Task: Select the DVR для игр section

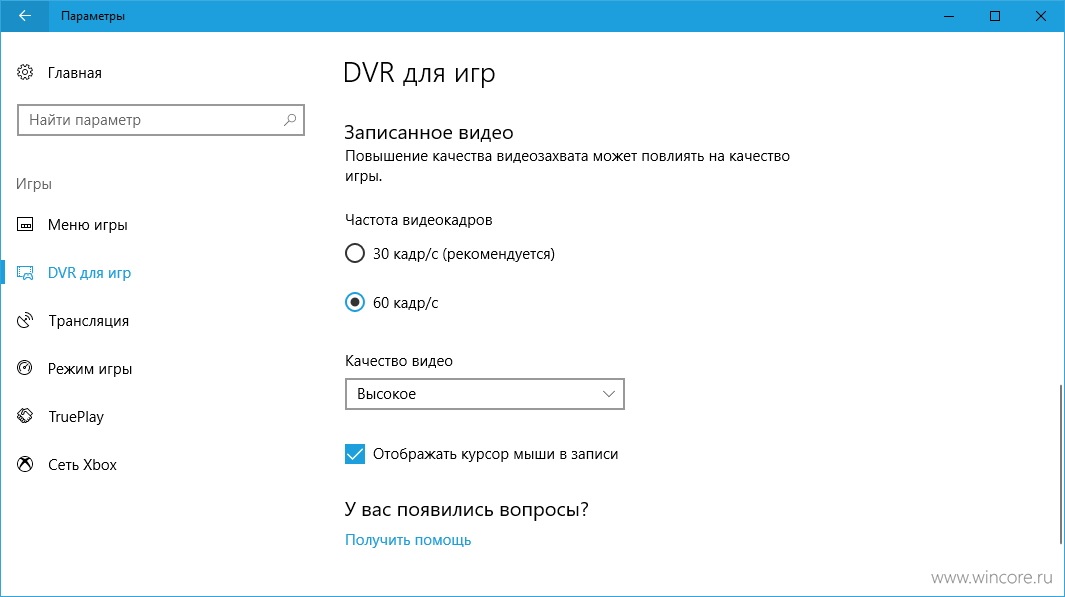Action: coord(89,273)
